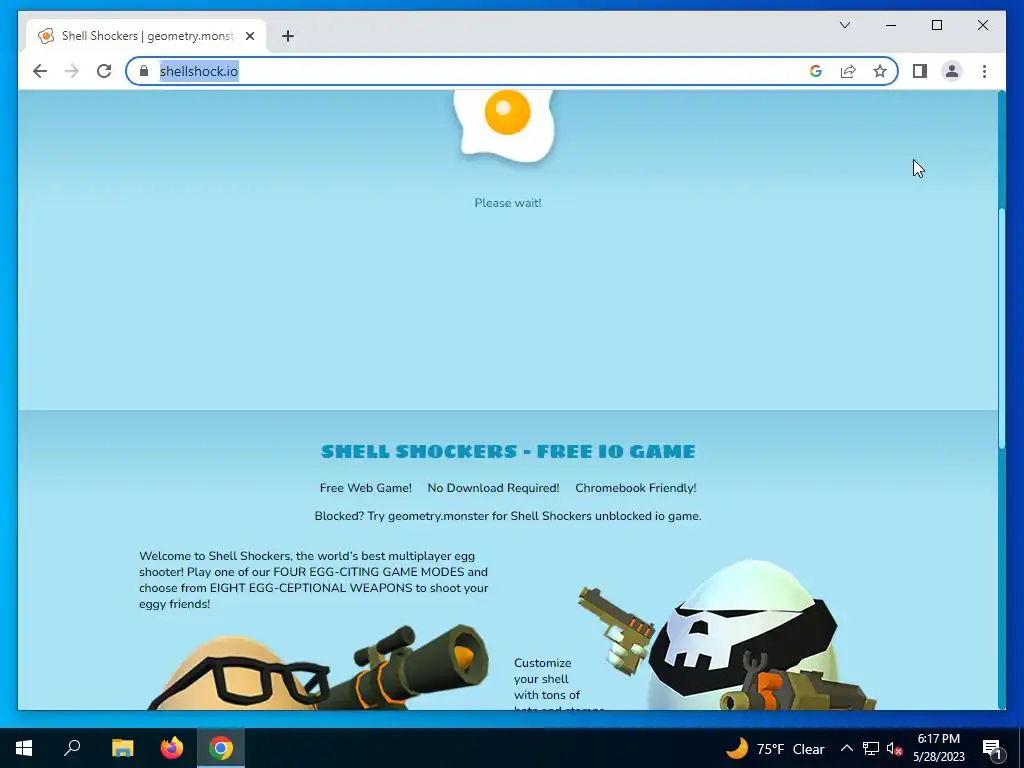Show hidden system tray icons
This screenshot has height=768, width=1024.
click(x=846, y=748)
